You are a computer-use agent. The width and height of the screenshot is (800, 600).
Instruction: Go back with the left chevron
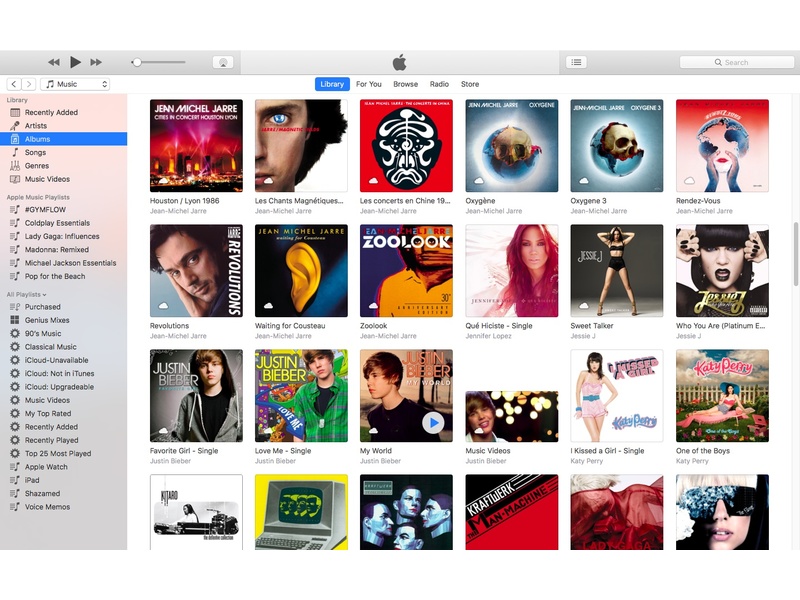14,84
